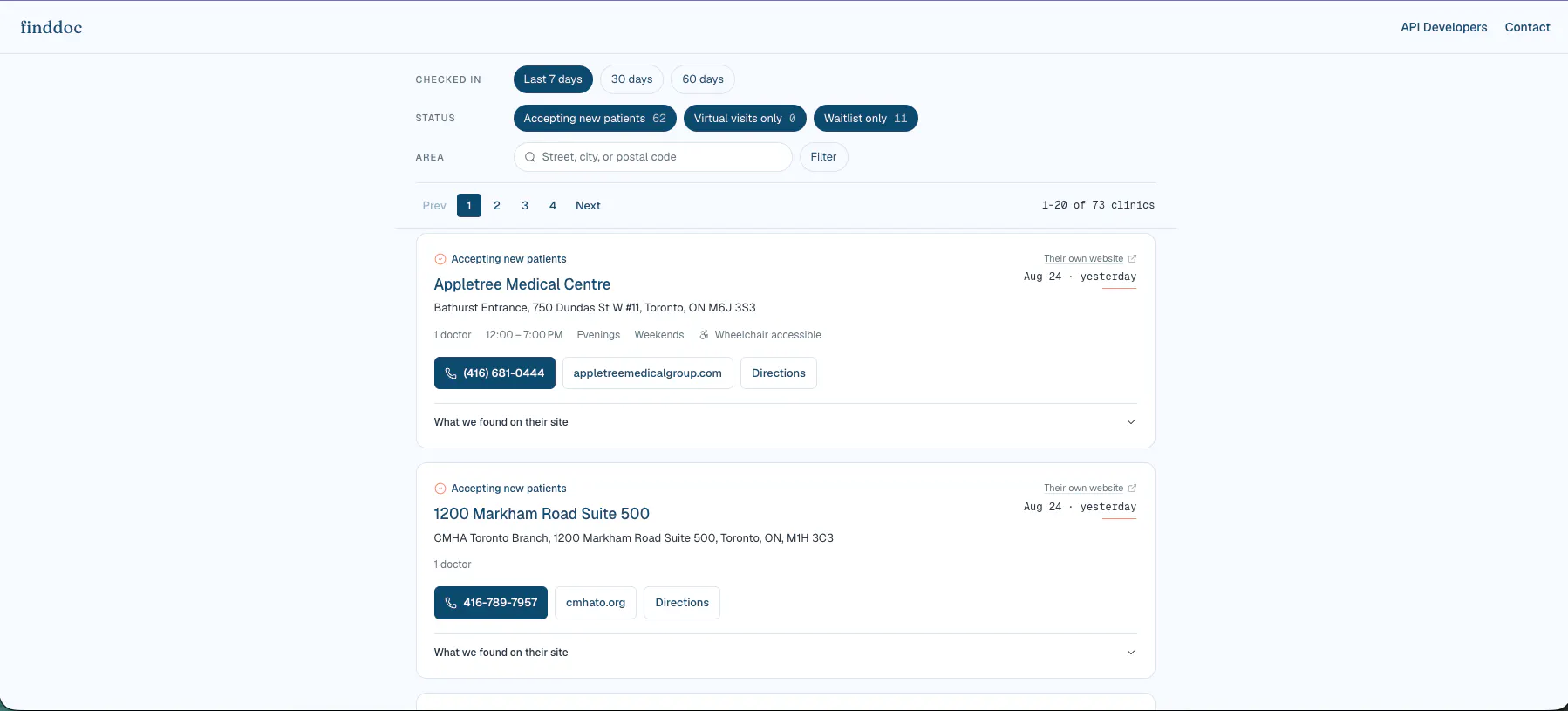Click phone icon in (416) 681-0444 button

click(x=451, y=373)
